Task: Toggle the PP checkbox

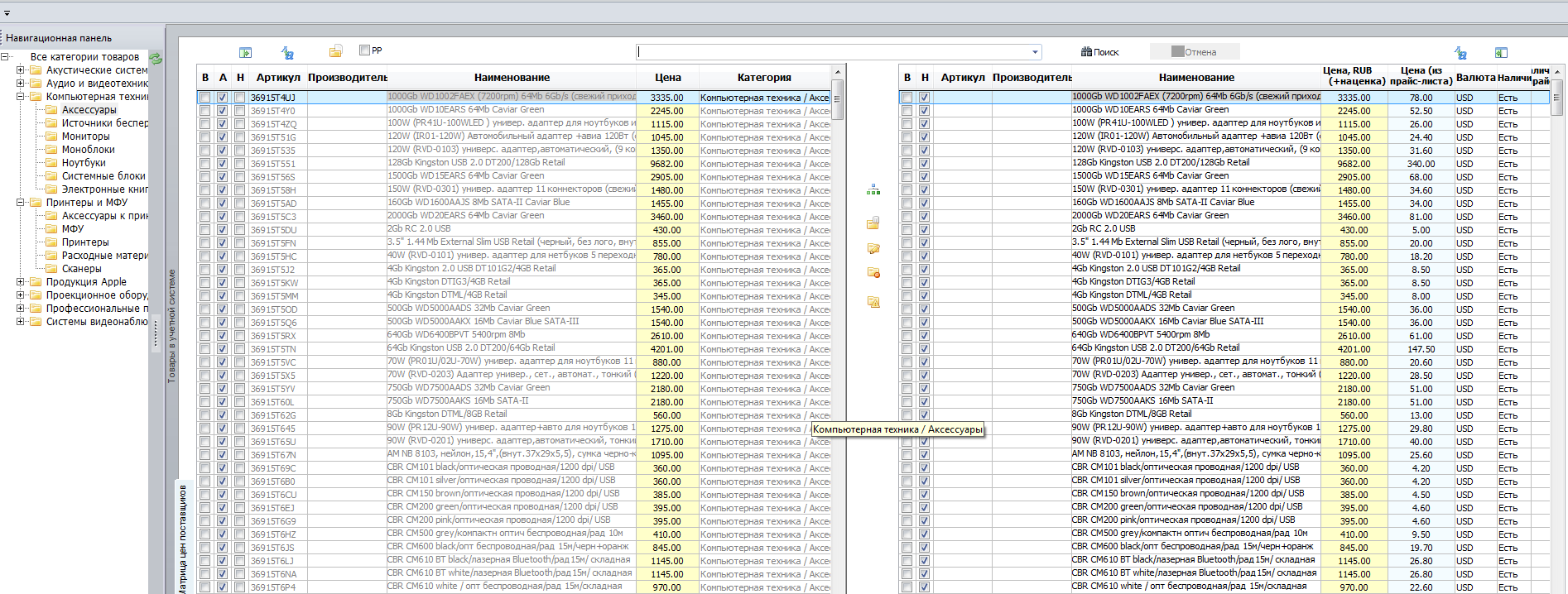Action: [364, 50]
